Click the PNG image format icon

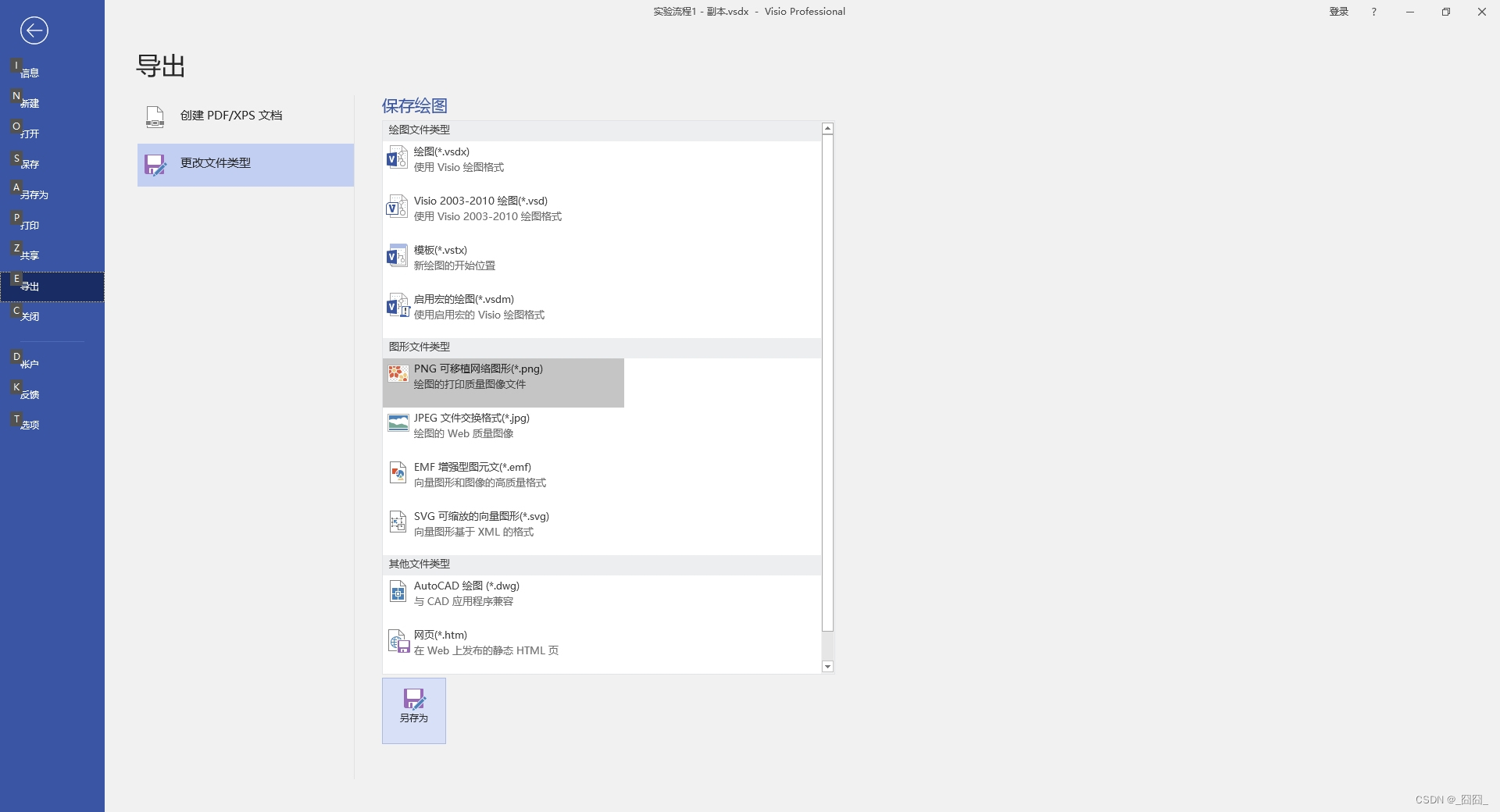click(x=398, y=374)
